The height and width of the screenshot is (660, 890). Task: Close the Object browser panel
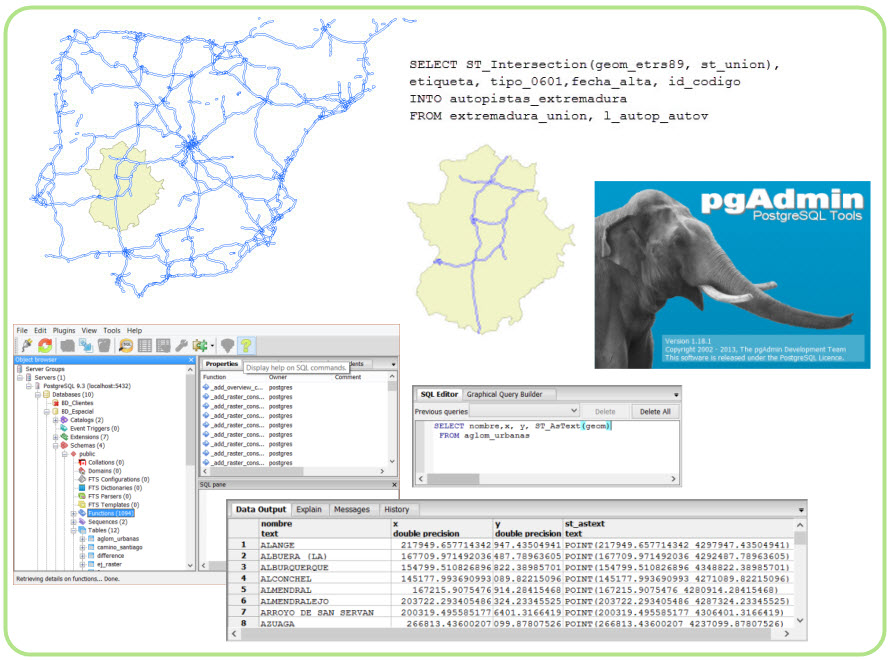point(191,358)
